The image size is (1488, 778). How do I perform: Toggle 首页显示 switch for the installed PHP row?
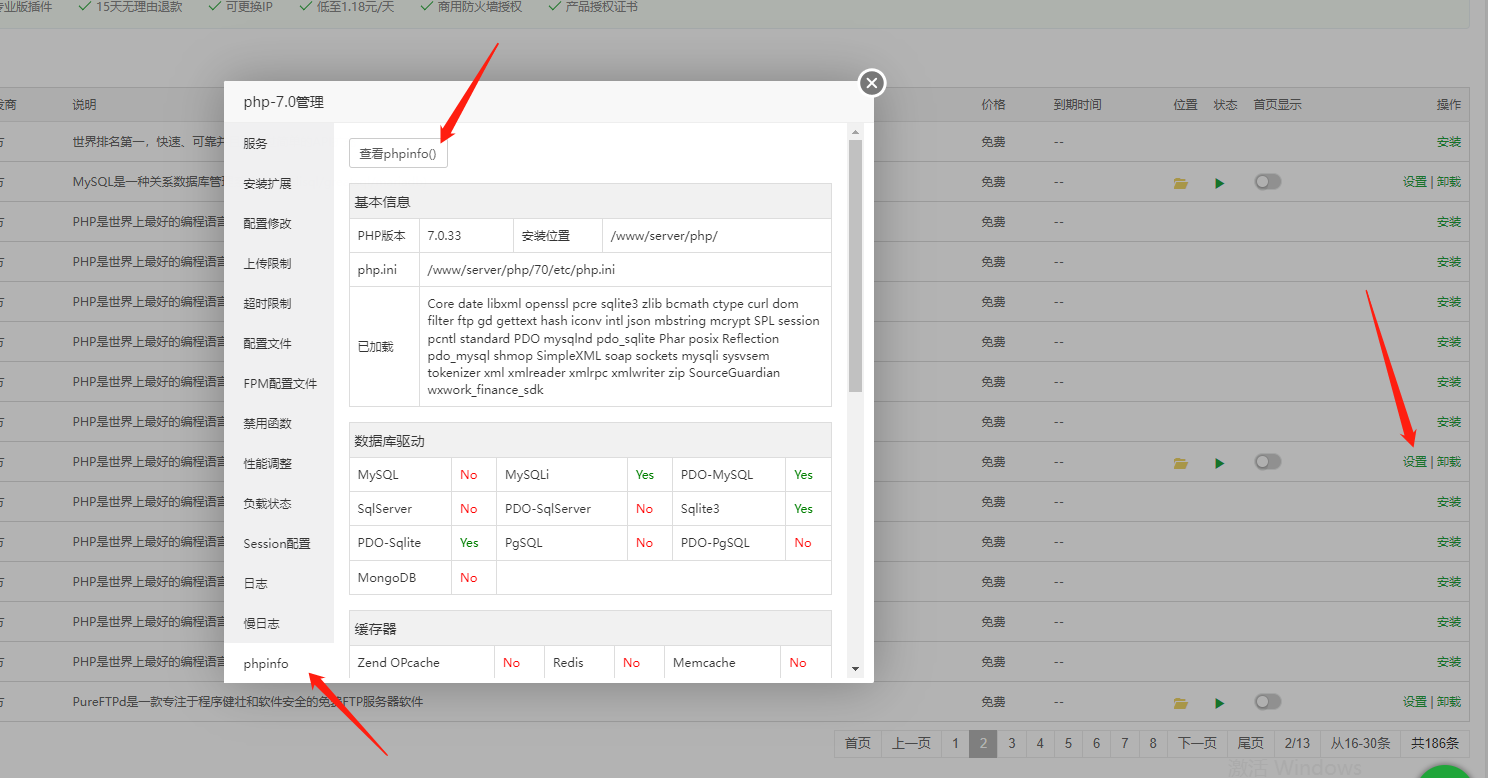pos(1268,462)
